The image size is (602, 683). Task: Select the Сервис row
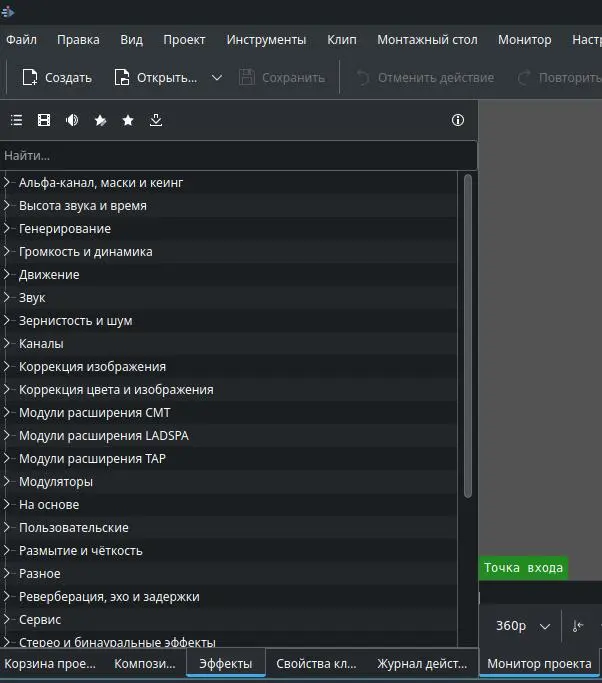(229, 619)
